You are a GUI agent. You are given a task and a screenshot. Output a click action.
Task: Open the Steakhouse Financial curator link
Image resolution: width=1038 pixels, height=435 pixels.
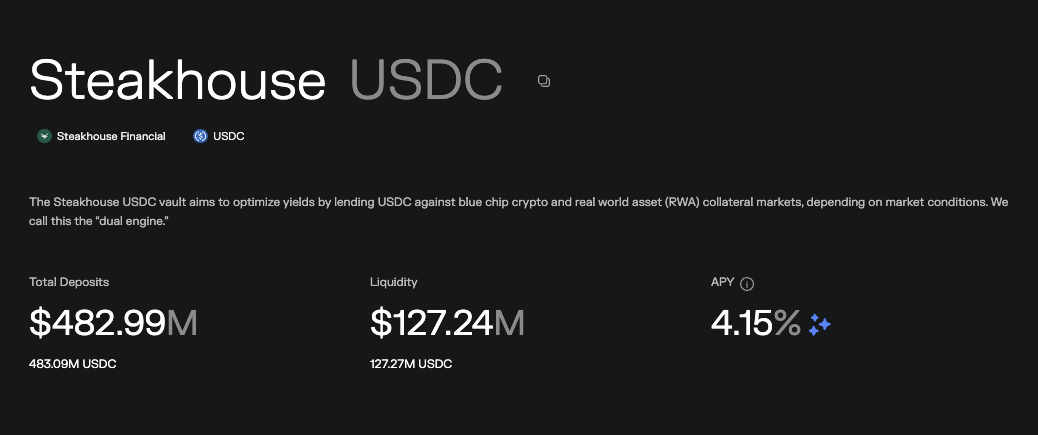click(x=111, y=136)
